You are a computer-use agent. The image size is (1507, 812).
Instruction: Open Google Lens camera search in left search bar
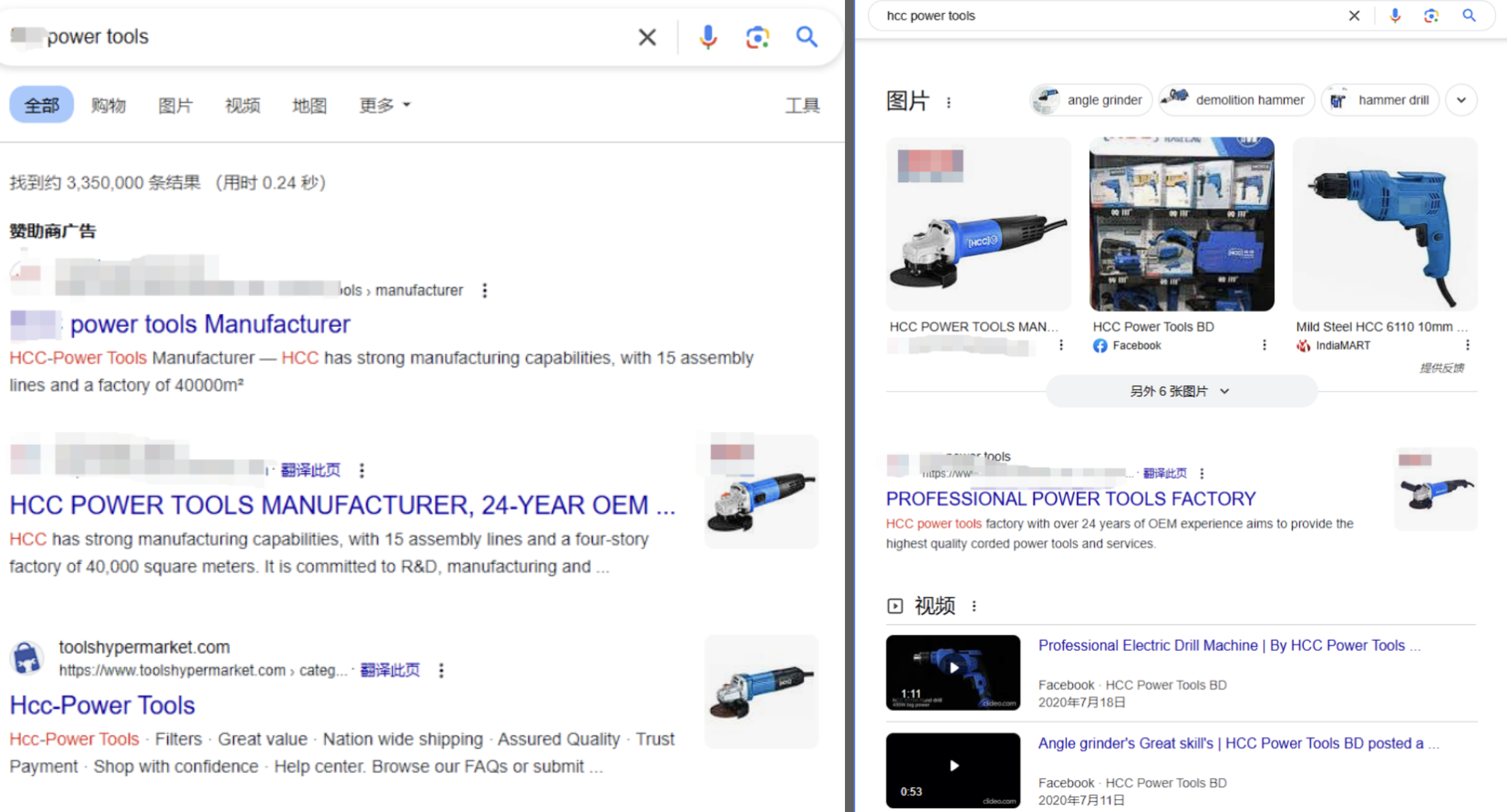tap(757, 37)
